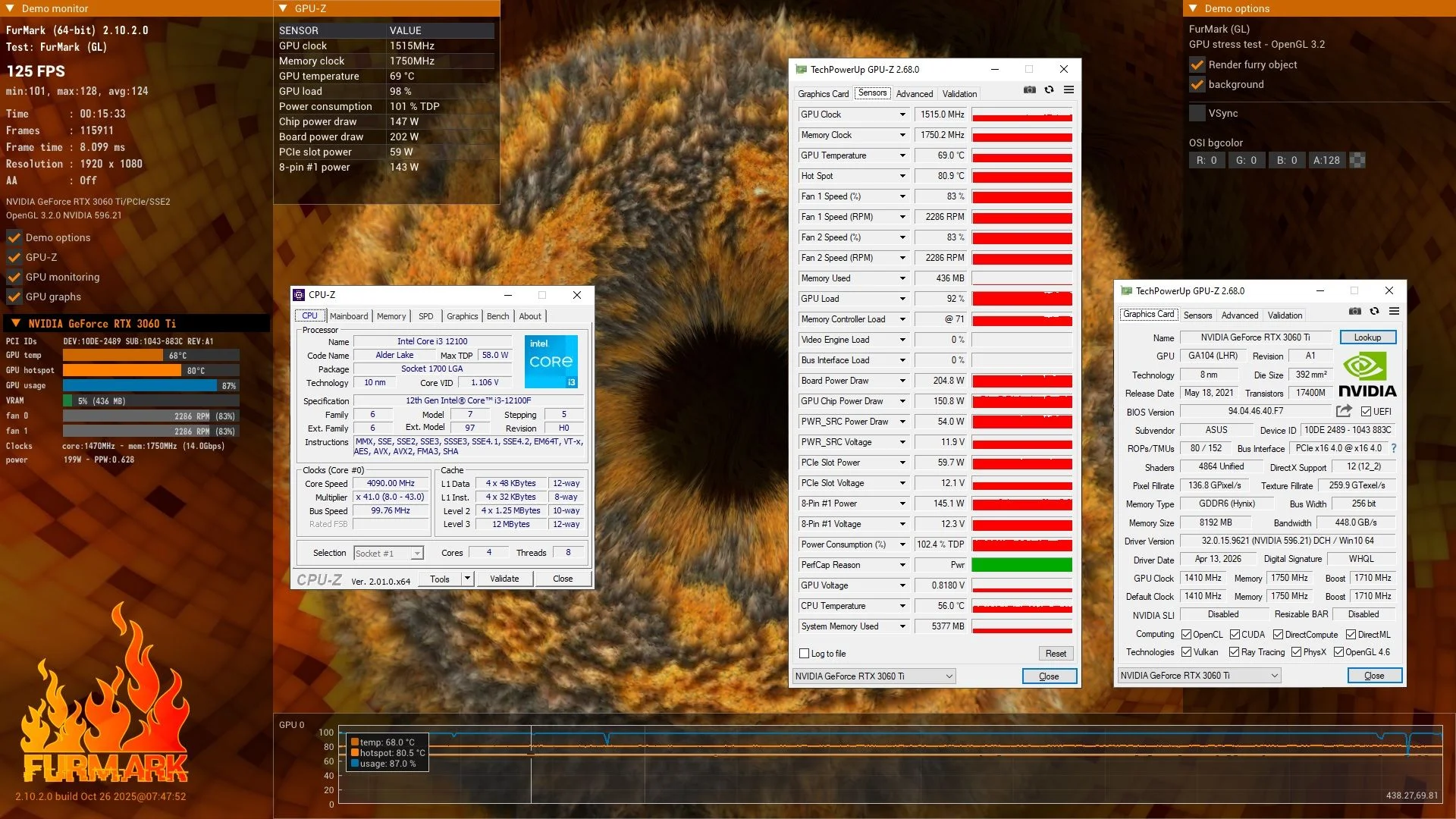The width and height of the screenshot is (1456, 819).
Task: Click the Intel Core i3 logo in CPU-Z
Action: [x=551, y=362]
